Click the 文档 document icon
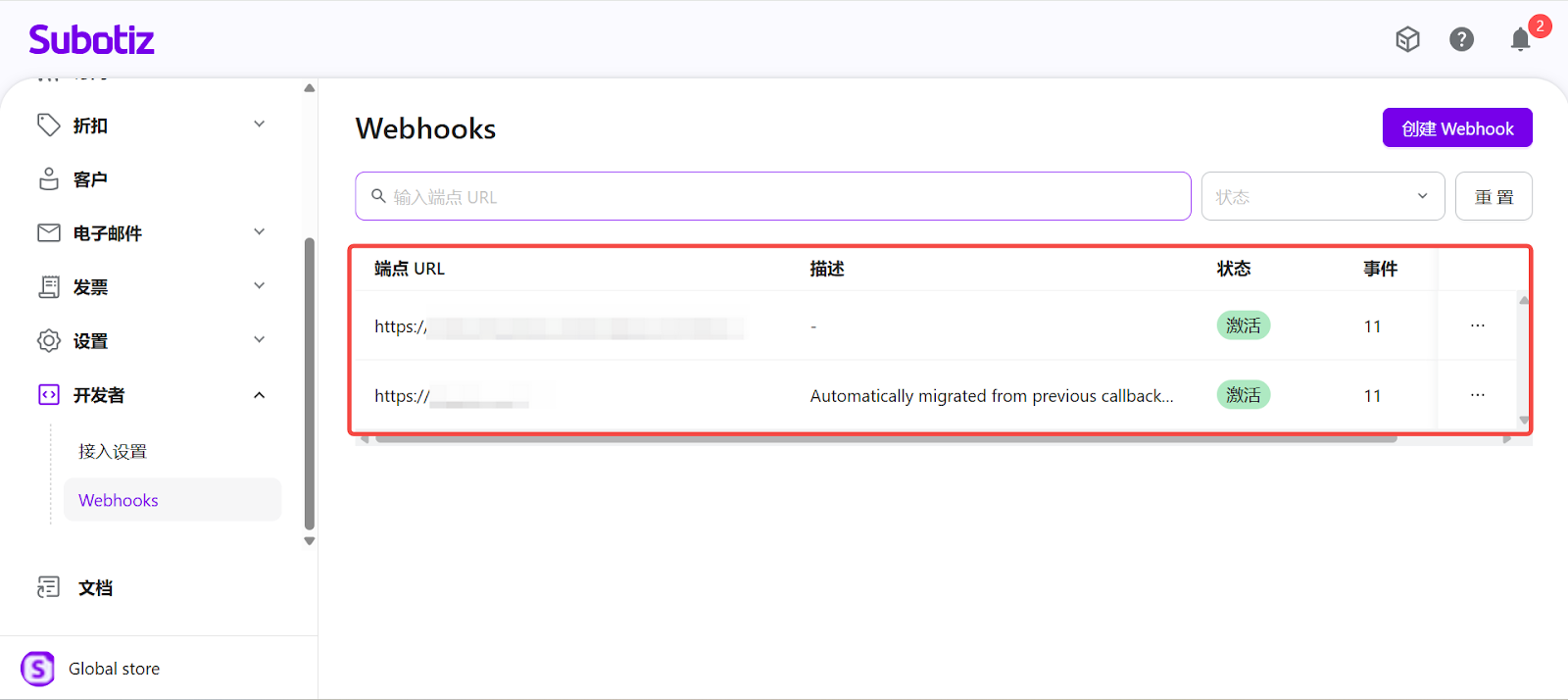1568x700 pixels. coord(48,587)
